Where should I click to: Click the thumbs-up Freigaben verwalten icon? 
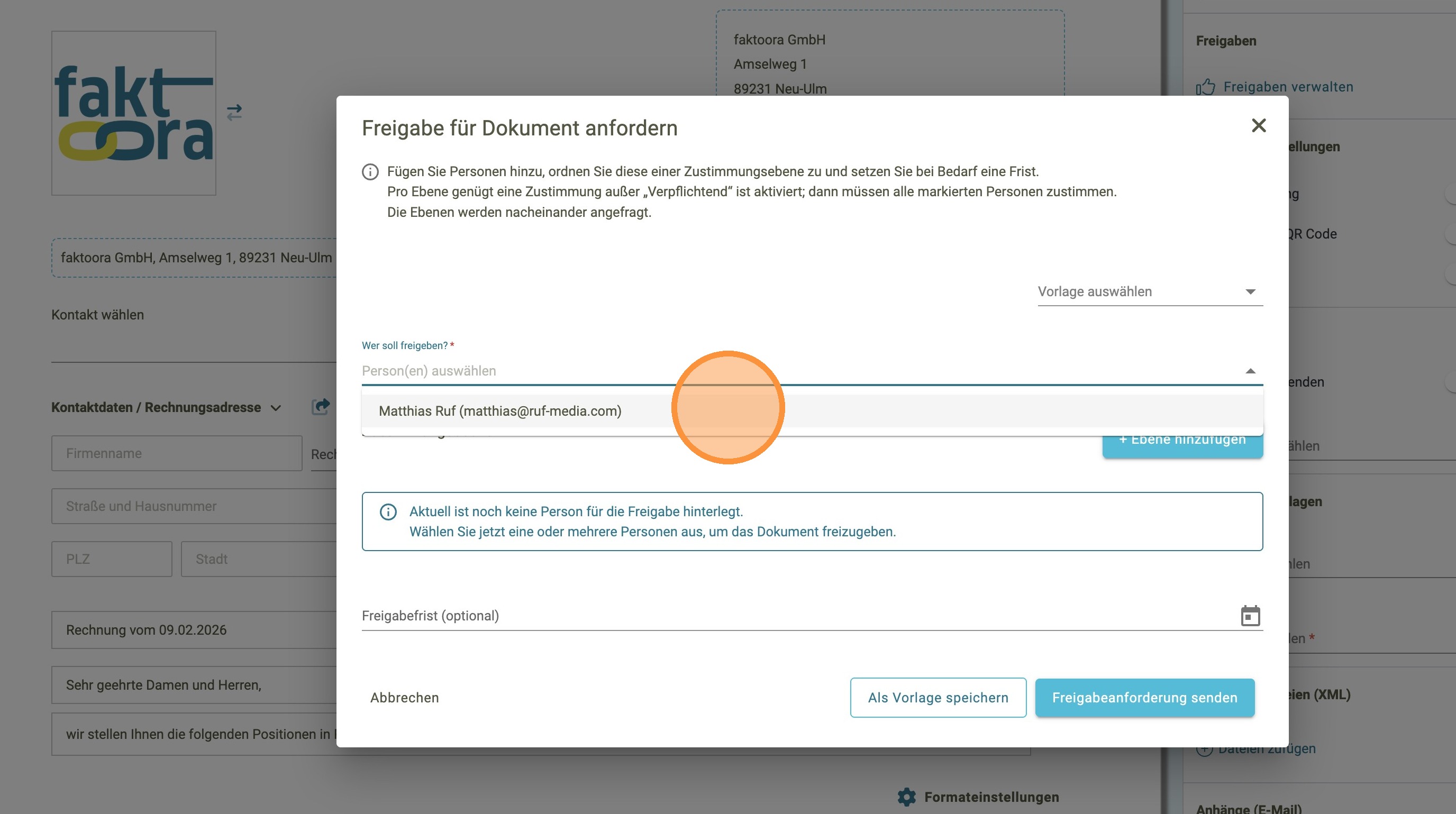click(x=1205, y=87)
